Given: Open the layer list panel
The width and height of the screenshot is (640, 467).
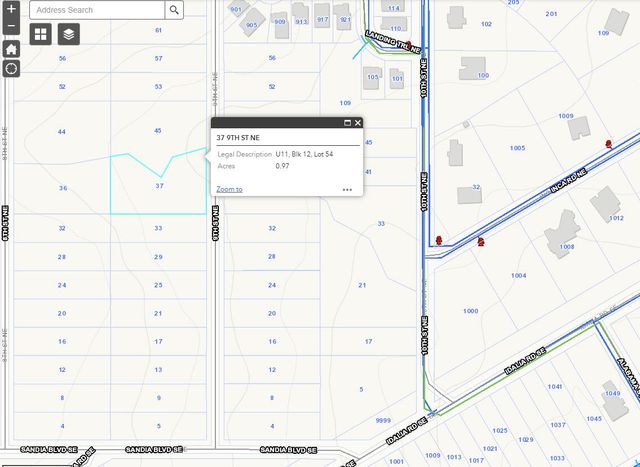Looking at the screenshot, I should (67, 35).
